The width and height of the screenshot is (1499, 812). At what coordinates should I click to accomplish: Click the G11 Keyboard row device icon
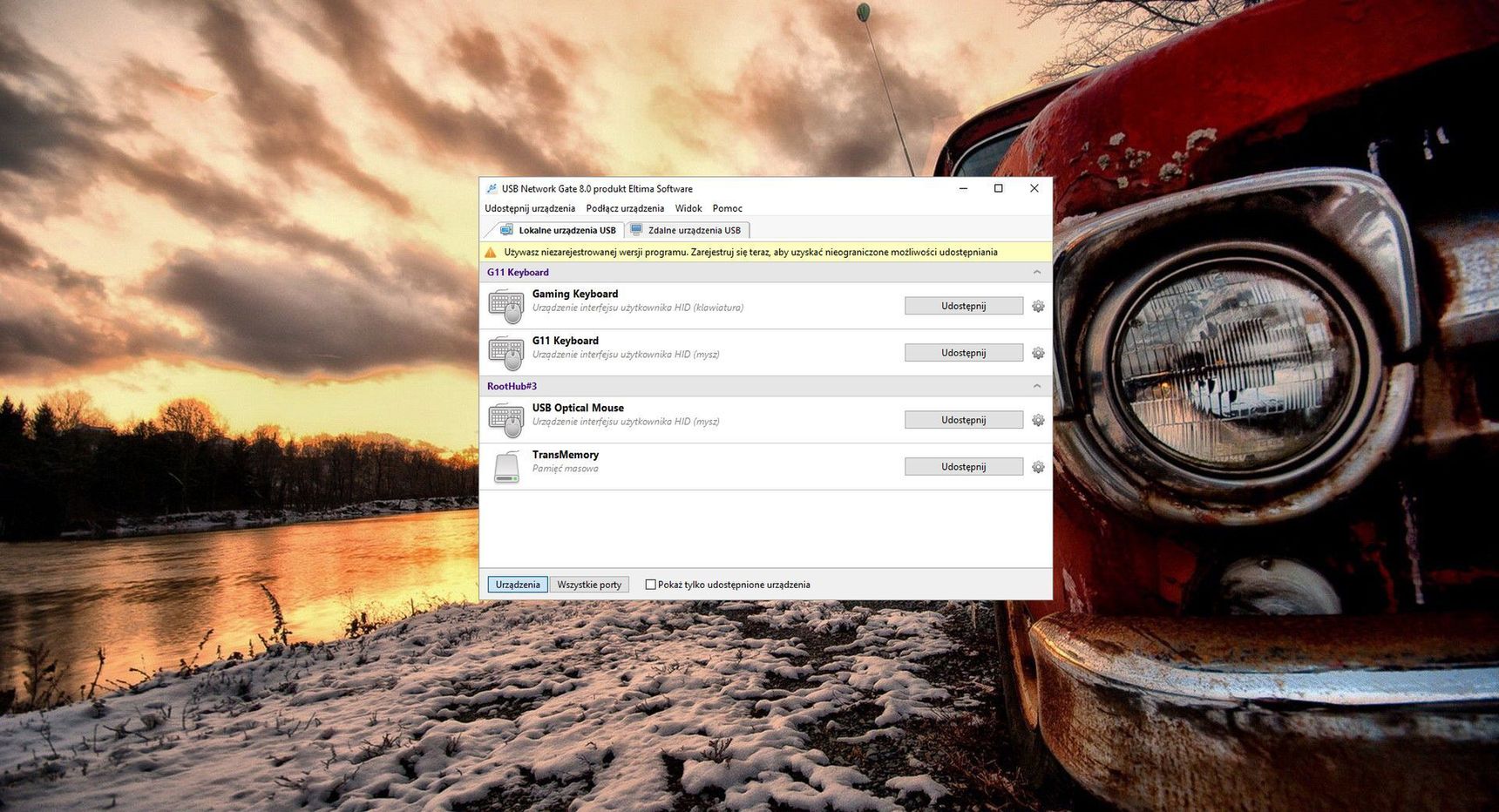coord(506,353)
